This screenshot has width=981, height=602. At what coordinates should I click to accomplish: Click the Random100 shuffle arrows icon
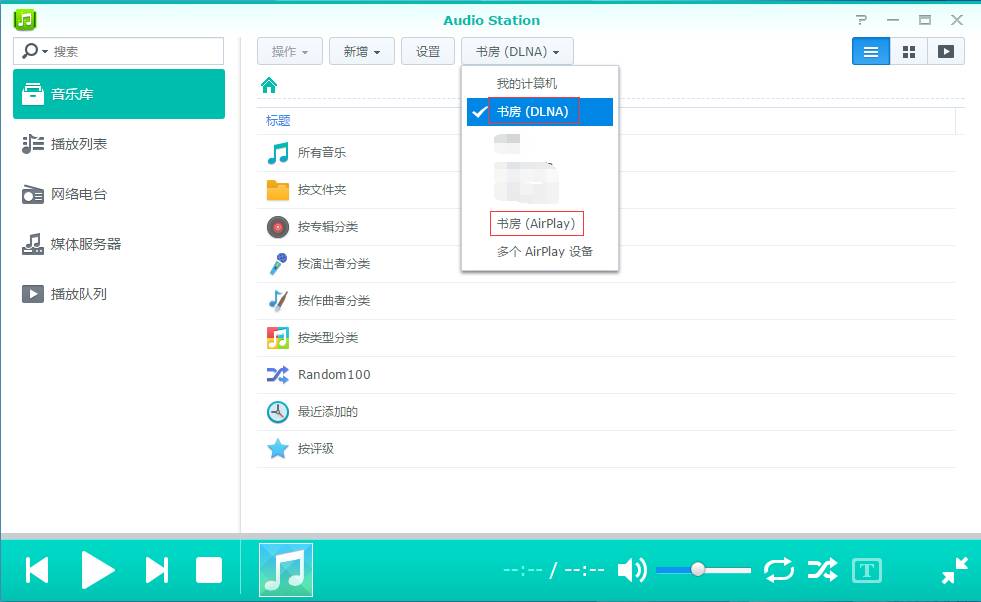coord(278,374)
